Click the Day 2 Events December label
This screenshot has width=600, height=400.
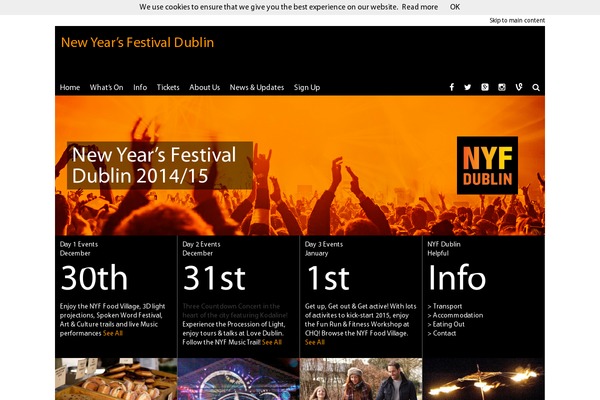click(x=201, y=249)
